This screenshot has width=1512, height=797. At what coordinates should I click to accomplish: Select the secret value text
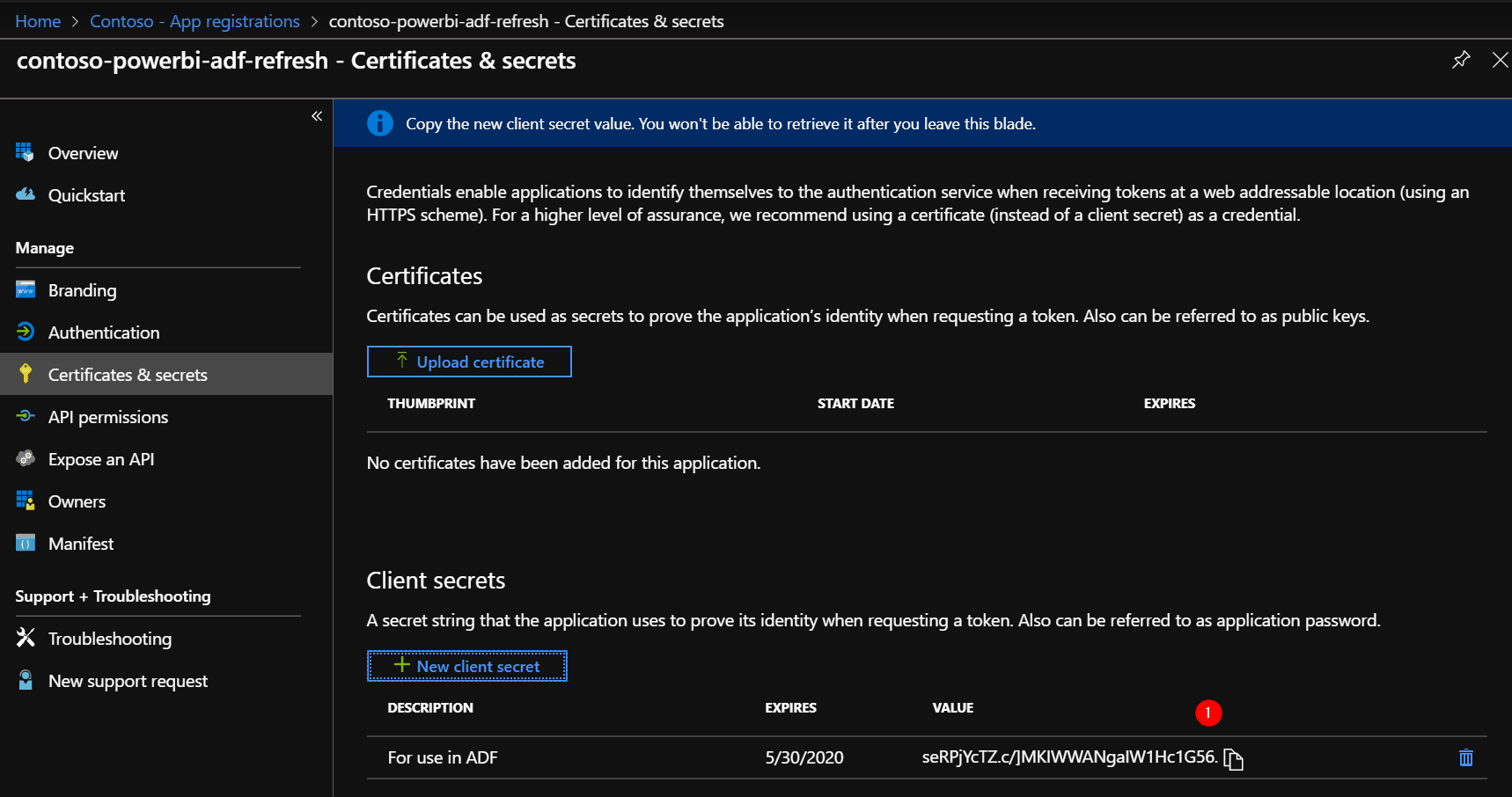point(1069,757)
